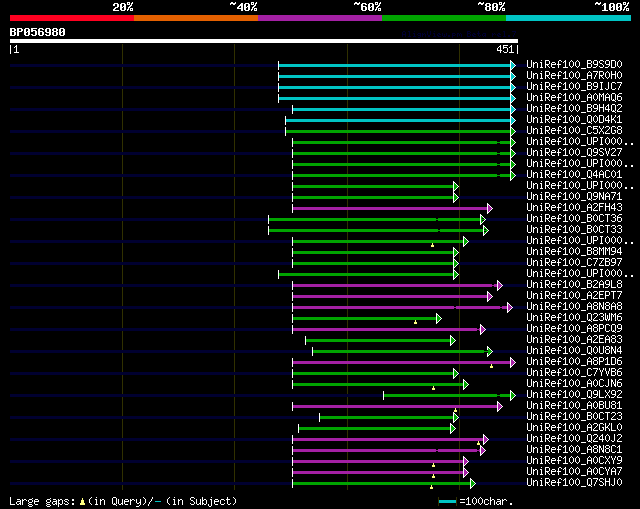Screen dimensions: 640x509
Task: Click the yellow gap marker under the Q240J2 bar
Action: 478,443
